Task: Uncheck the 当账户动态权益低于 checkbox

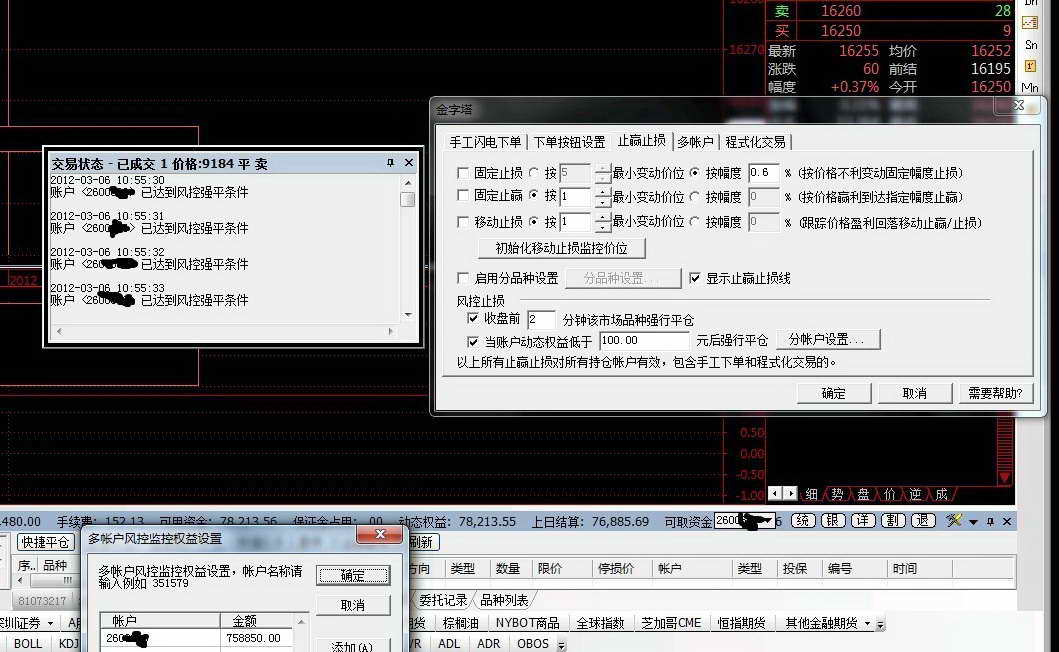Action: pos(473,341)
